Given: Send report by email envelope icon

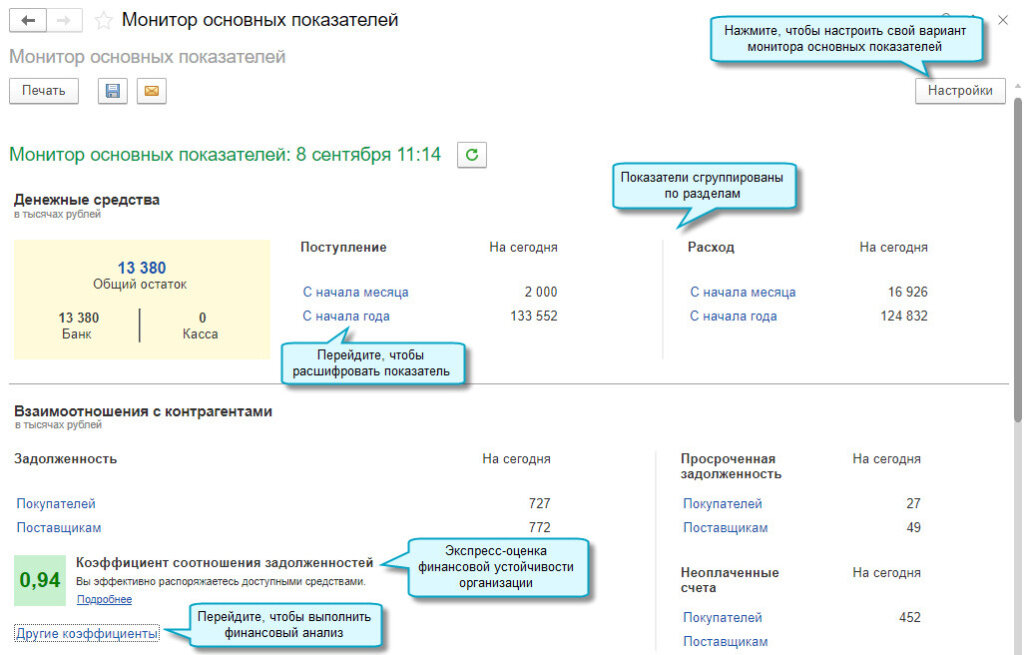Looking at the screenshot, I should pos(152,91).
